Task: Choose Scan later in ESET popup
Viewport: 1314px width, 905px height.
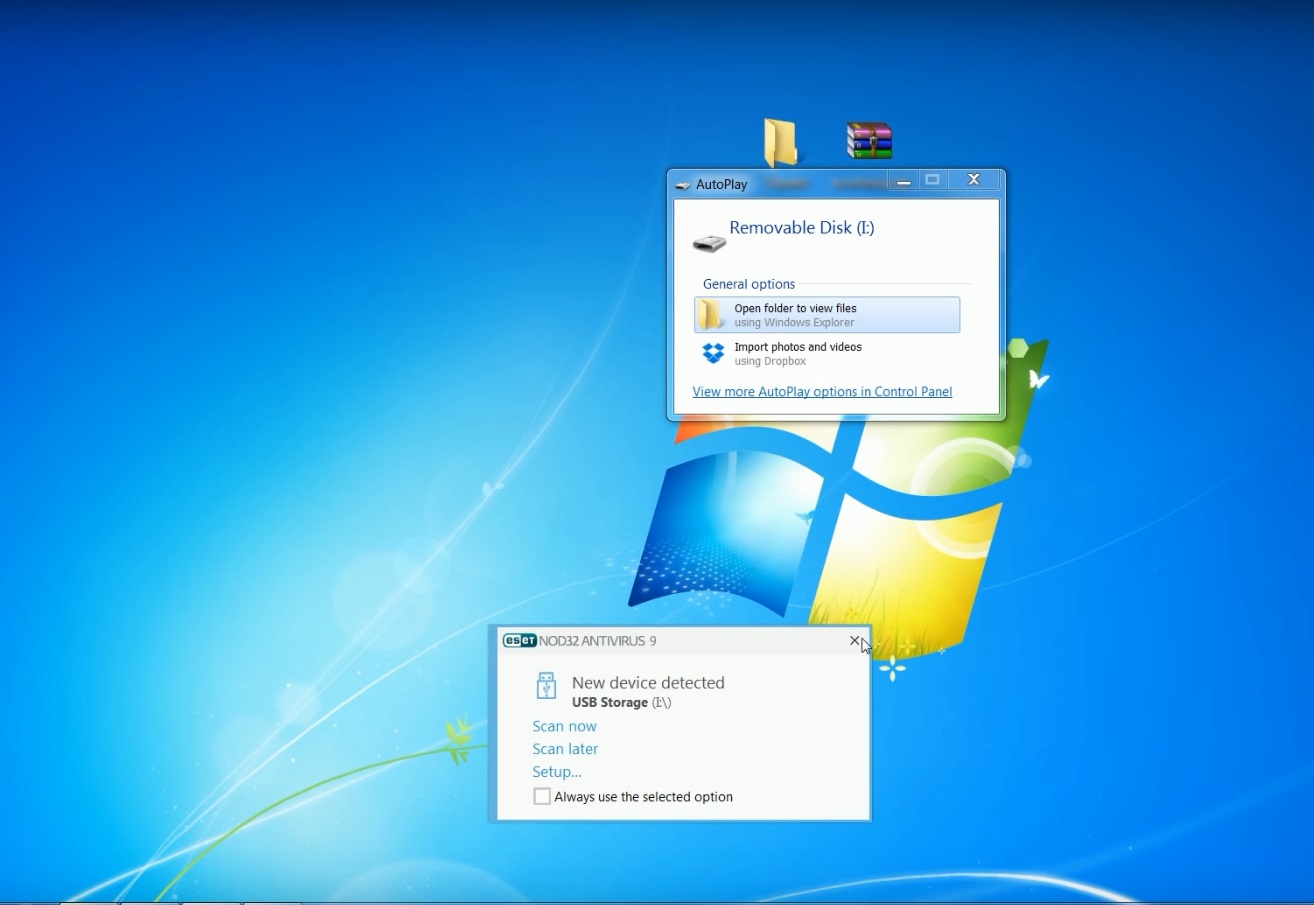Action: [565, 749]
